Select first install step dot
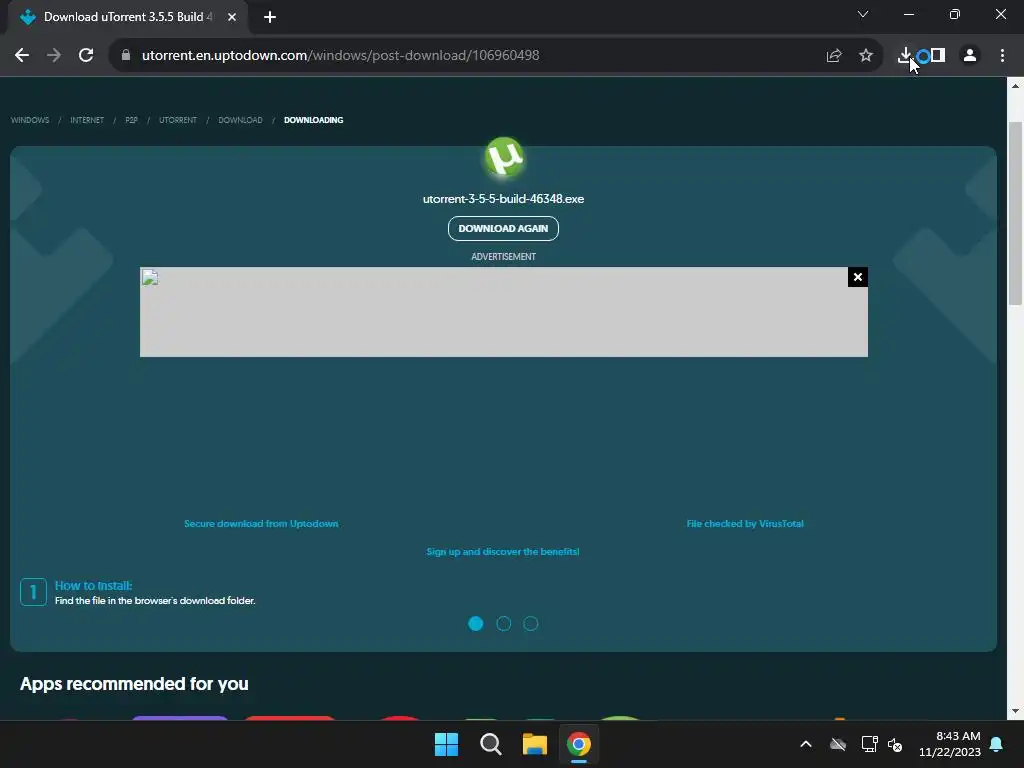Screen dimensions: 1024x768 tap(476, 624)
